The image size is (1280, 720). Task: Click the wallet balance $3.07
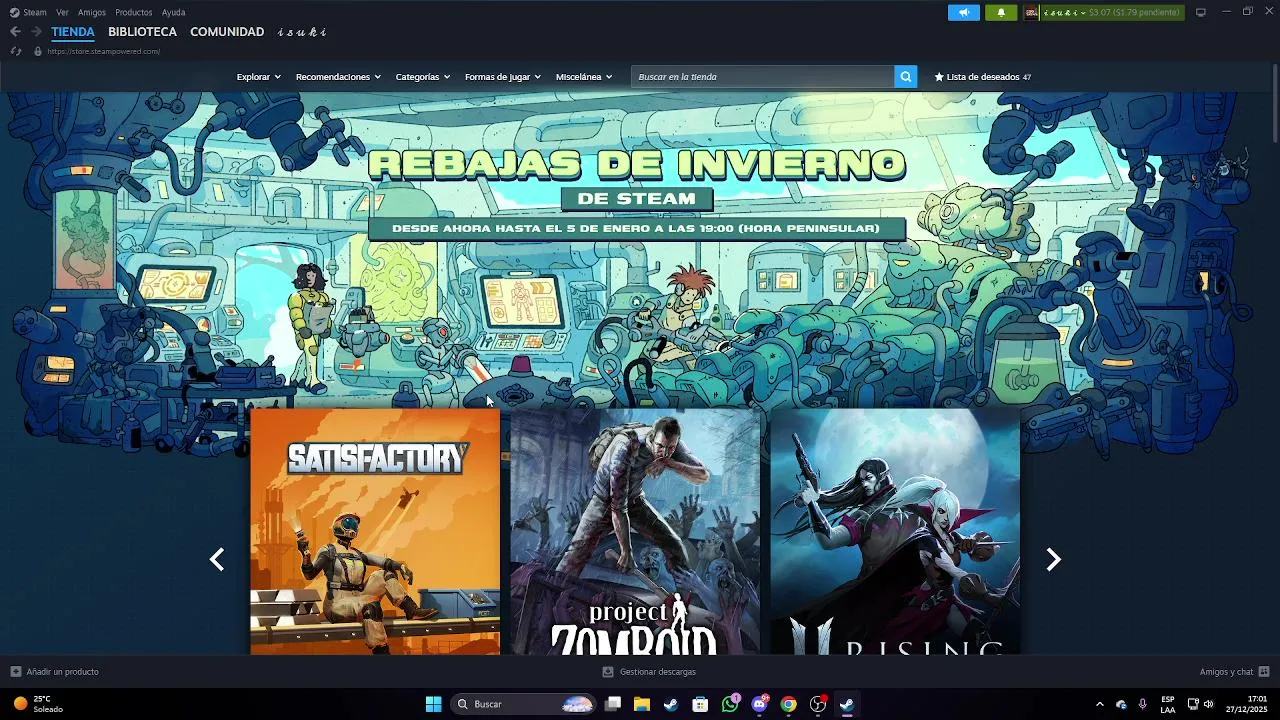click(x=1134, y=12)
